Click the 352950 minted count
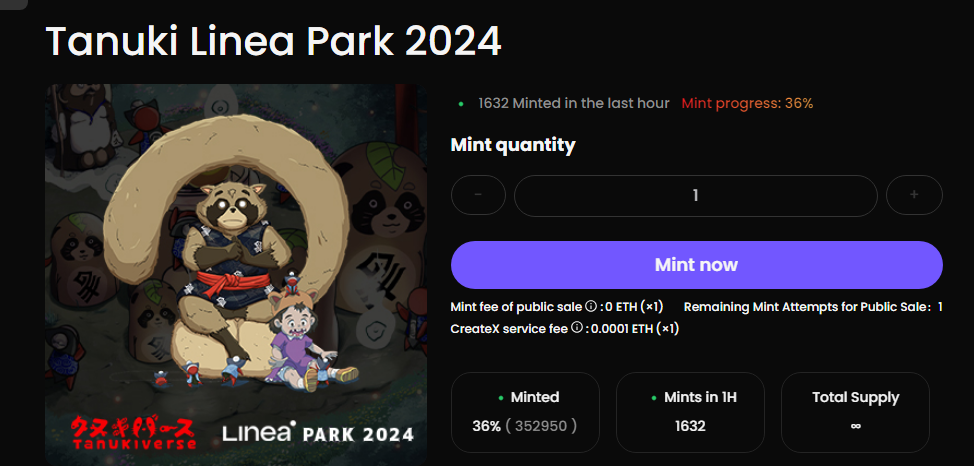Viewport: 974px width, 466px height. pos(541,426)
